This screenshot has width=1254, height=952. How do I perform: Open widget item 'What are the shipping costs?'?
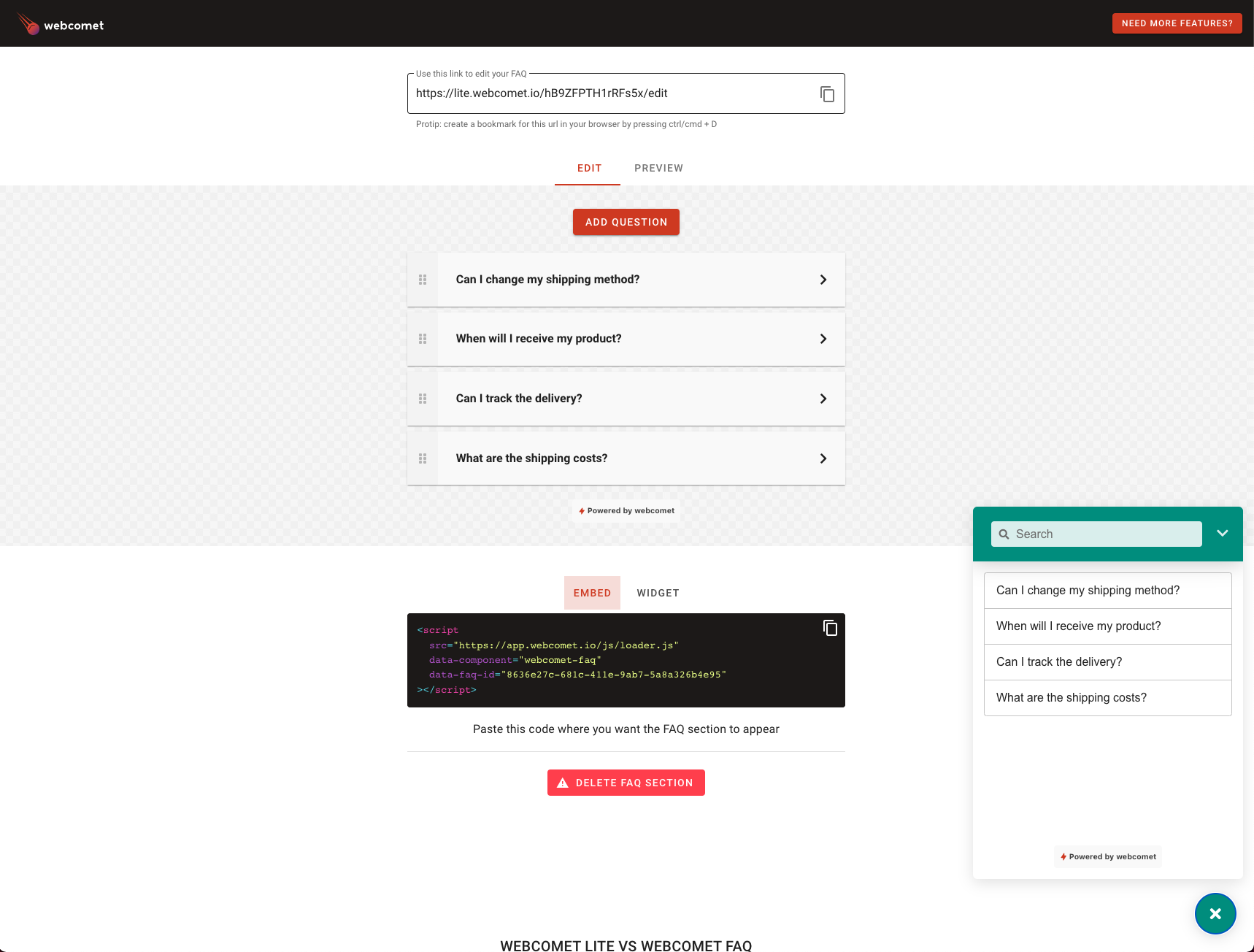pyautogui.click(x=1108, y=698)
